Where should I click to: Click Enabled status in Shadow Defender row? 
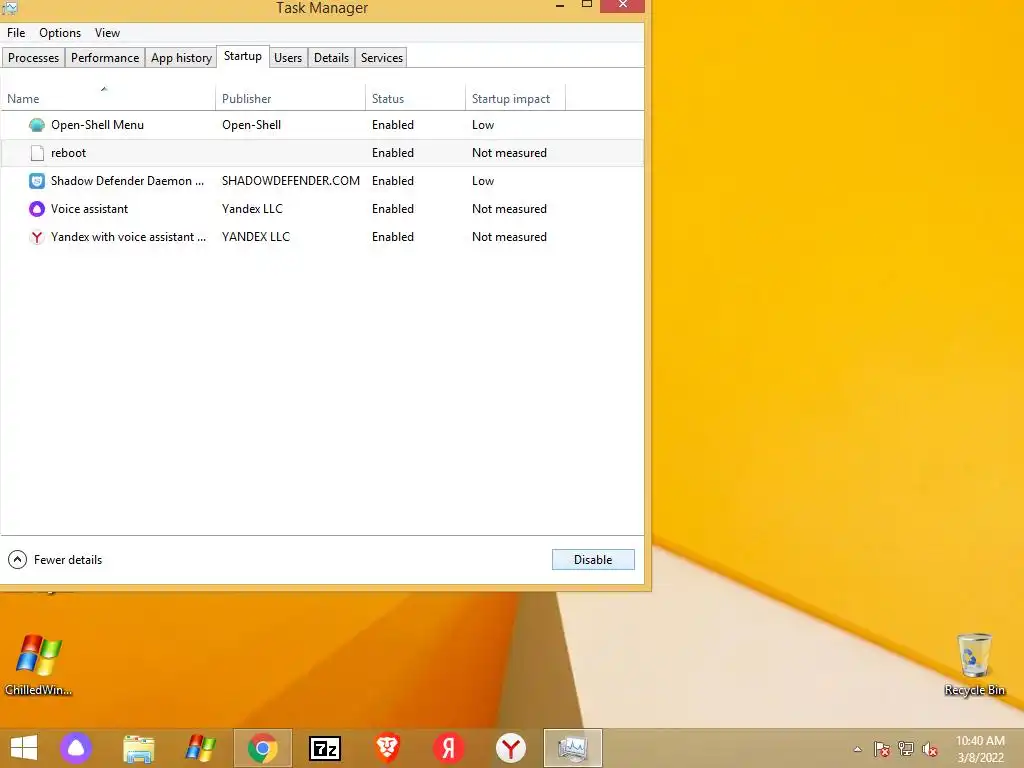(392, 181)
